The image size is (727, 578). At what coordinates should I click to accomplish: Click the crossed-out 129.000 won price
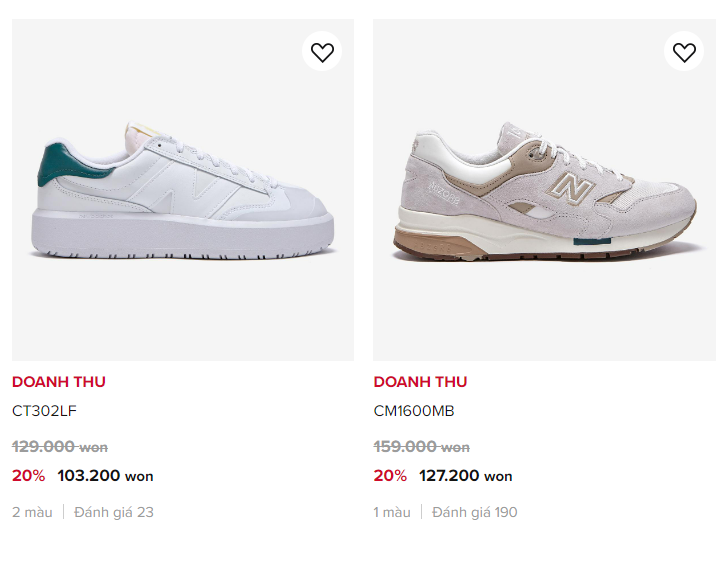point(60,447)
